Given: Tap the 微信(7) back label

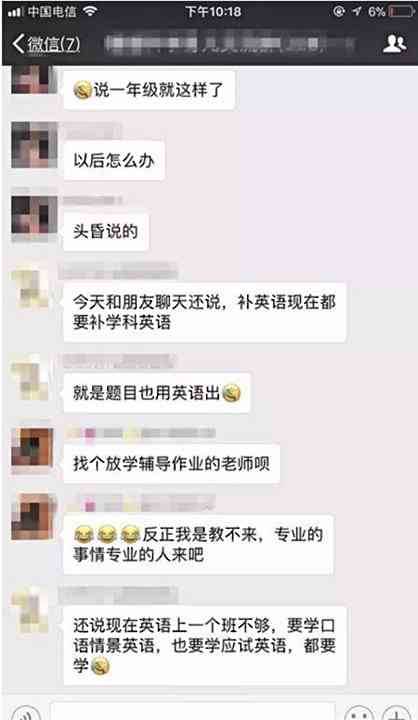Looking at the screenshot, I should (x=53, y=44).
